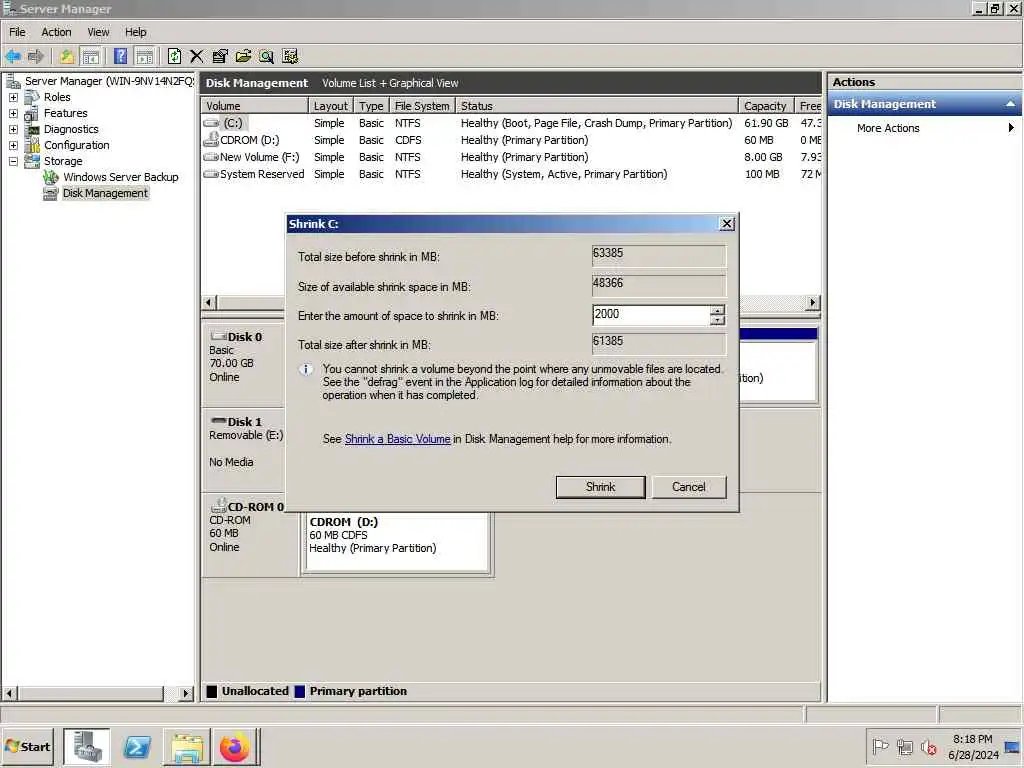Open the Help menu
Image resolution: width=1024 pixels, height=768 pixels.
click(136, 32)
